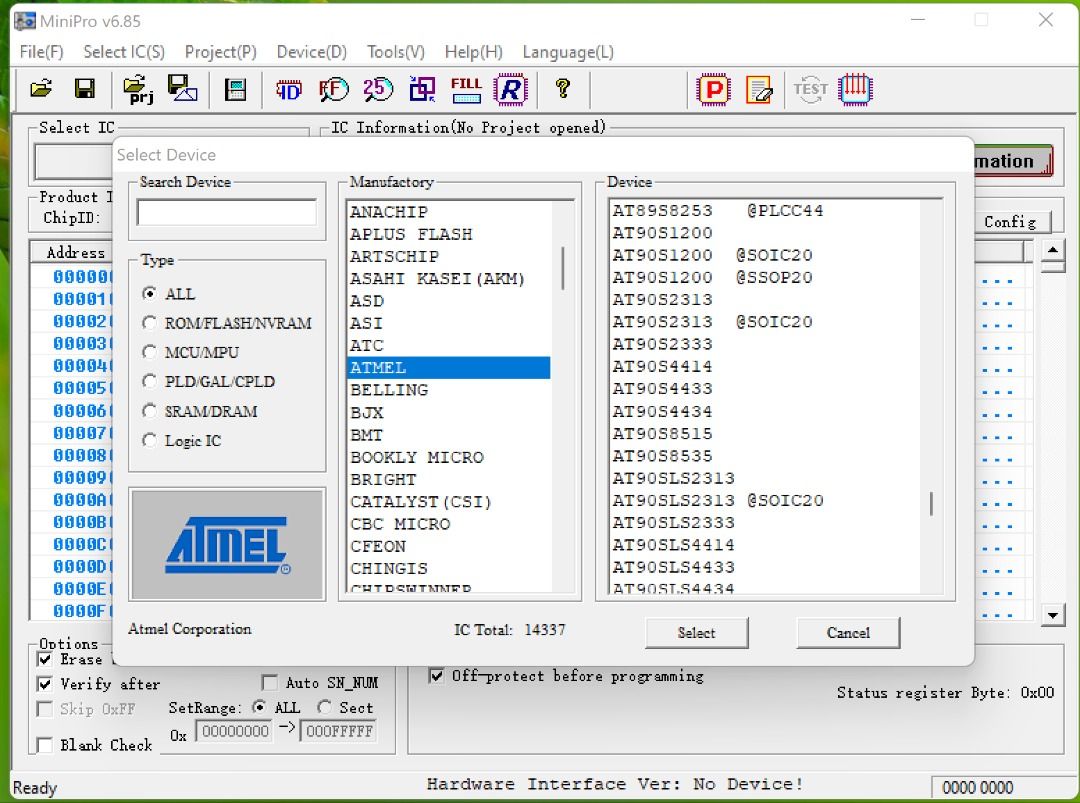Choose device AT89S8253 @PLCC44
The height and width of the screenshot is (803, 1080).
765,211
